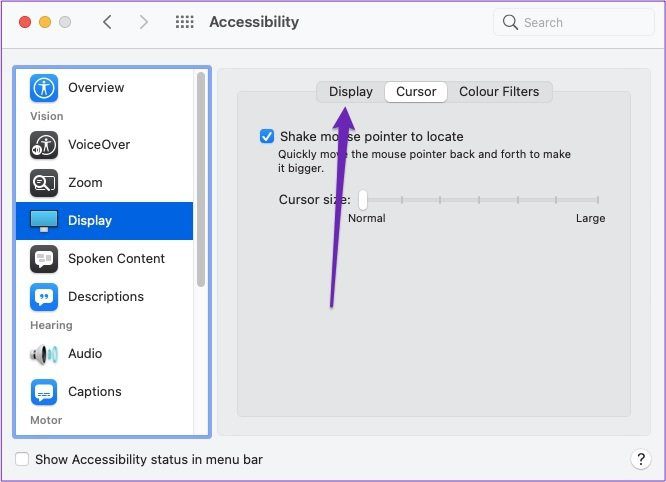Select the VoiceOver icon in sidebar

[44, 145]
